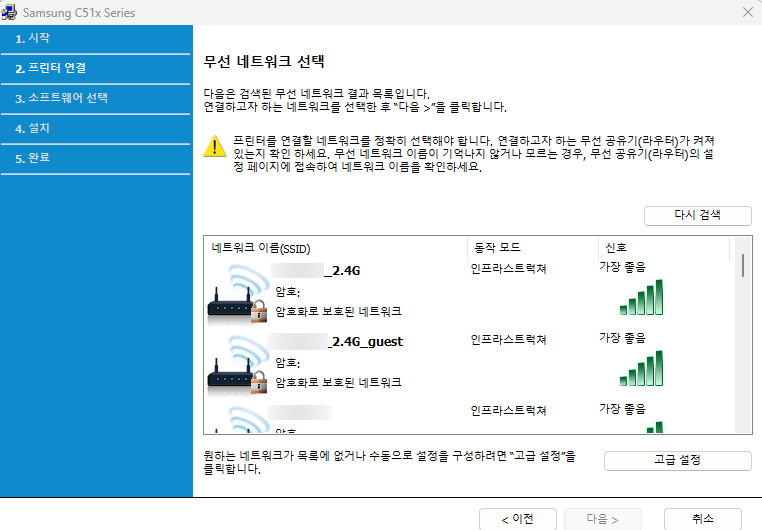The image size is (762, 530).
Task: Click the signal bars of _2.4G network
Action: (641, 297)
